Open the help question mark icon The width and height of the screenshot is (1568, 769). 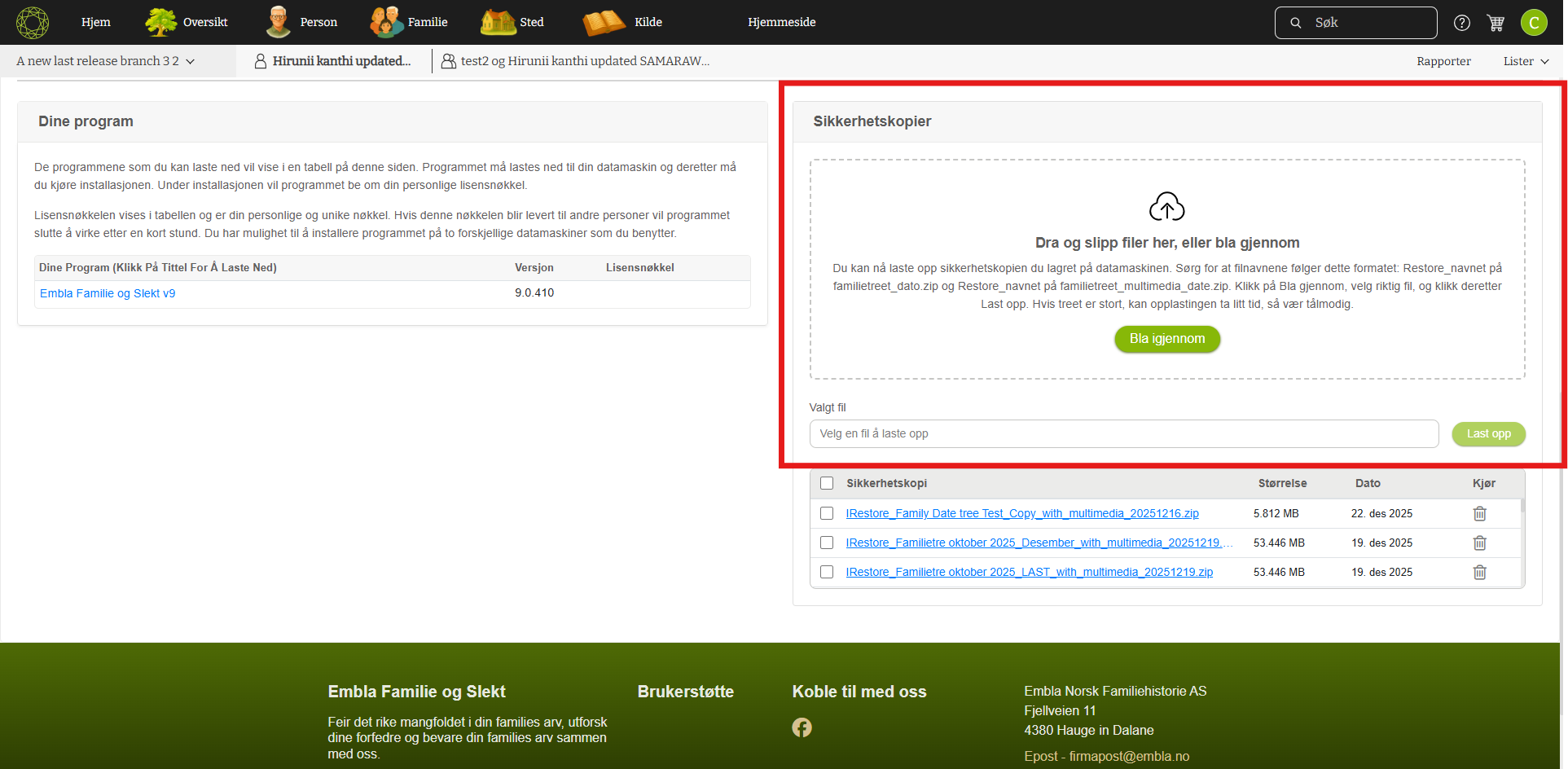tap(1462, 23)
